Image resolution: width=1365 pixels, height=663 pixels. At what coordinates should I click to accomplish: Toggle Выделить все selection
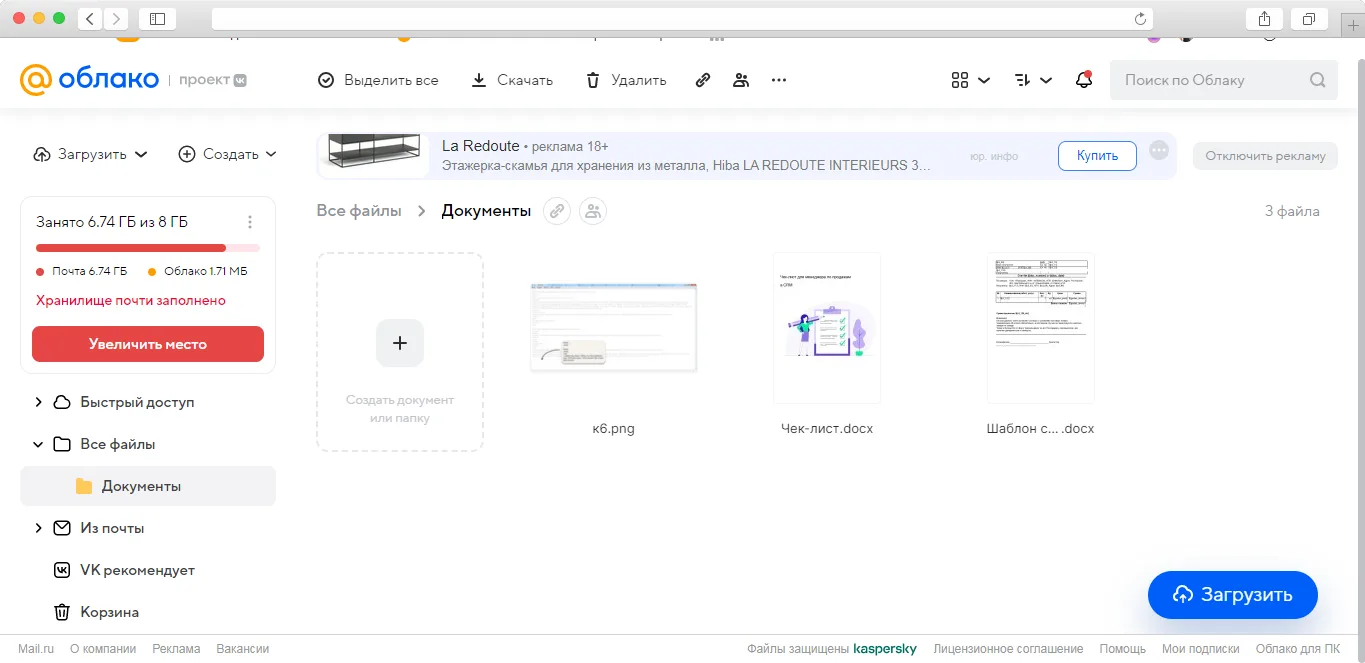(378, 80)
